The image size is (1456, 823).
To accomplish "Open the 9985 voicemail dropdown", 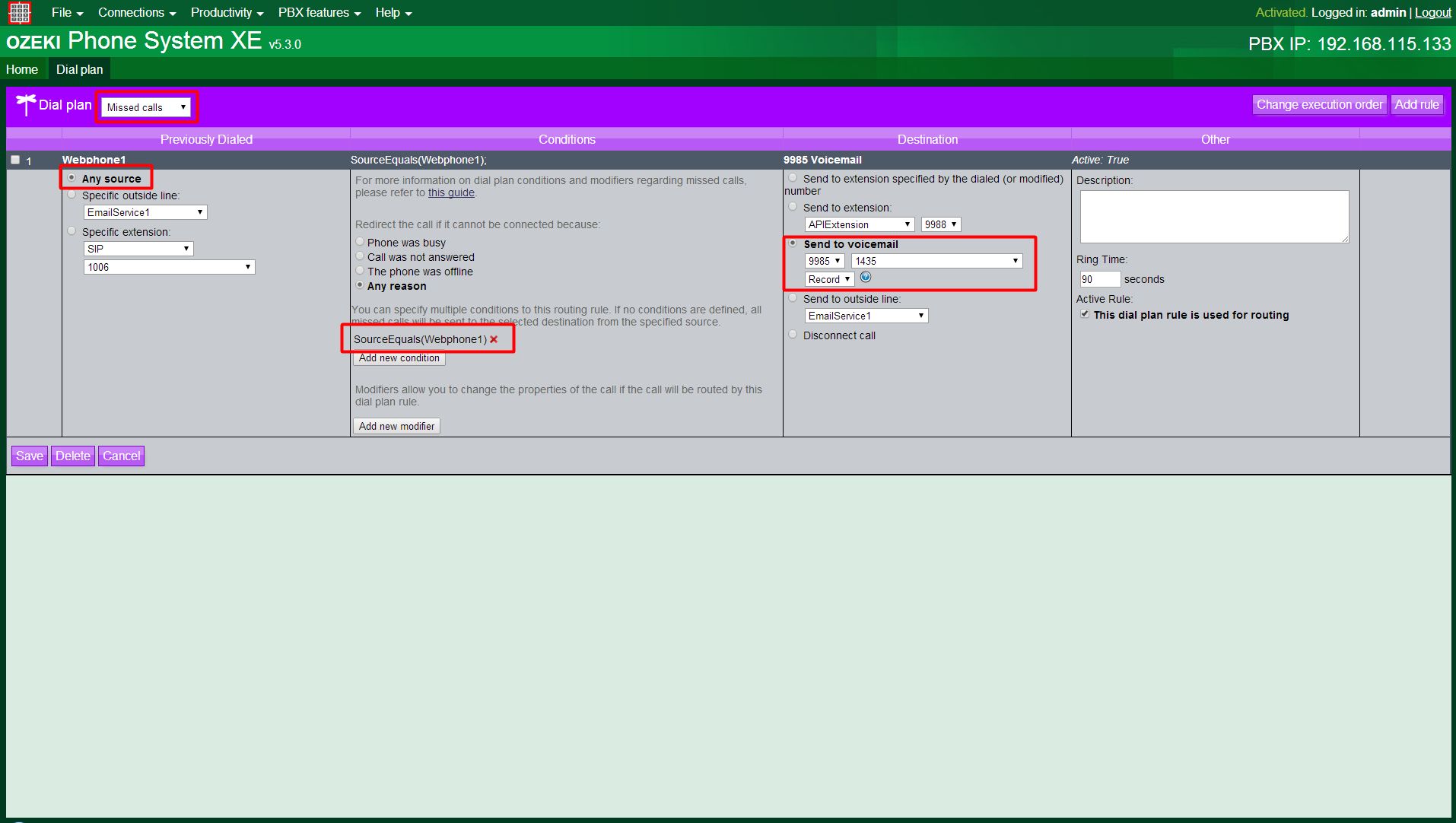I will point(825,261).
